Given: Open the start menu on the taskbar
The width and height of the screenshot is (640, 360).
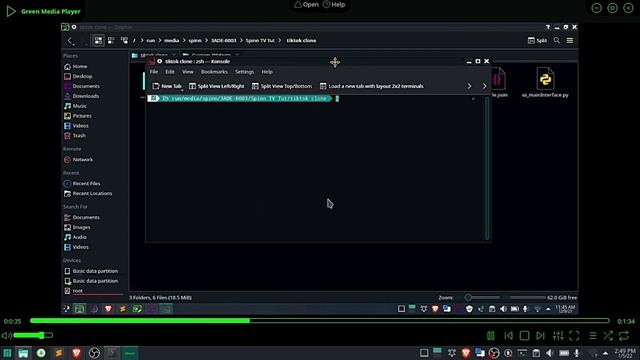Looking at the screenshot, I should pyautogui.click(x=7, y=353).
